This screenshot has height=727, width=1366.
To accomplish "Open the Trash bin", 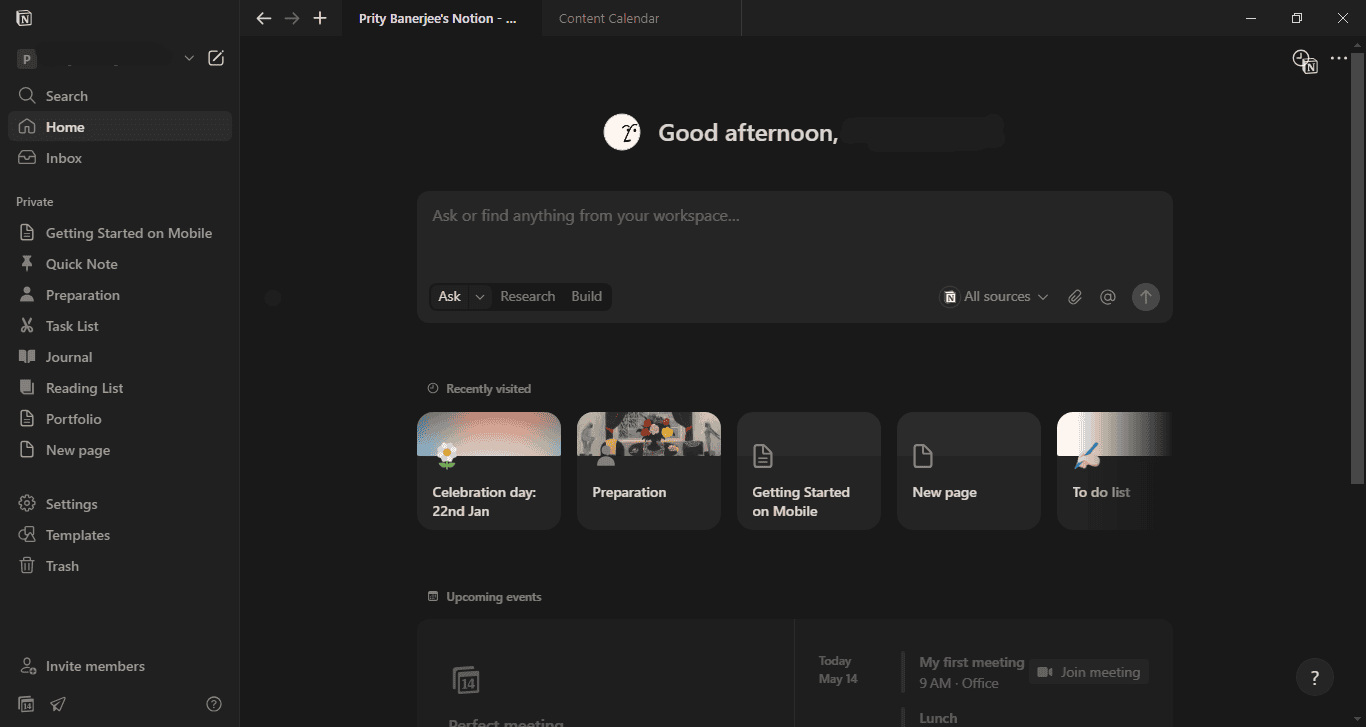I will pyautogui.click(x=120, y=566).
